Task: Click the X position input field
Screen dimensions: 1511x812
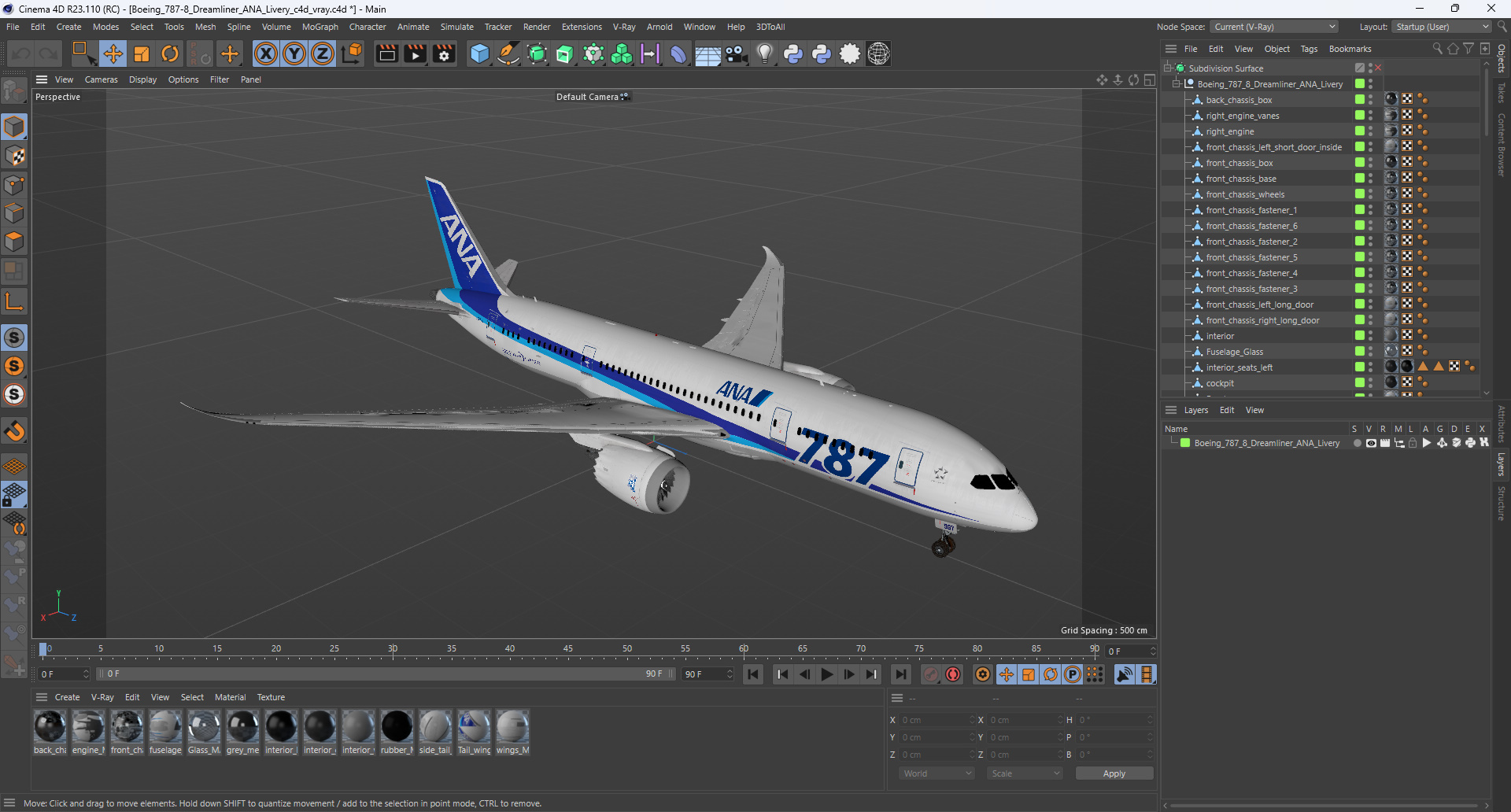Action: pyautogui.click(x=937, y=720)
